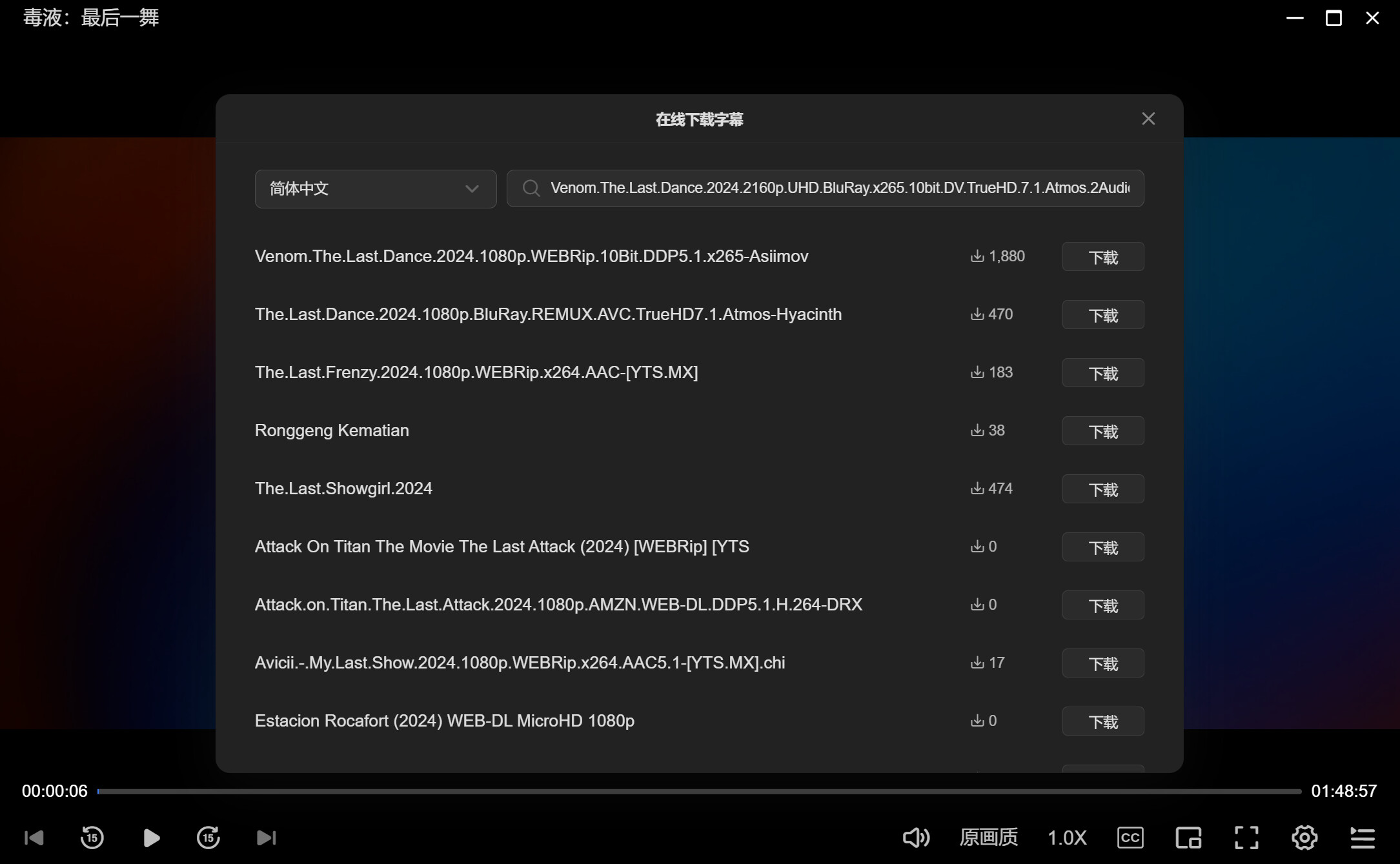
Task: Enter fullscreen mode
Action: [1246, 838]
